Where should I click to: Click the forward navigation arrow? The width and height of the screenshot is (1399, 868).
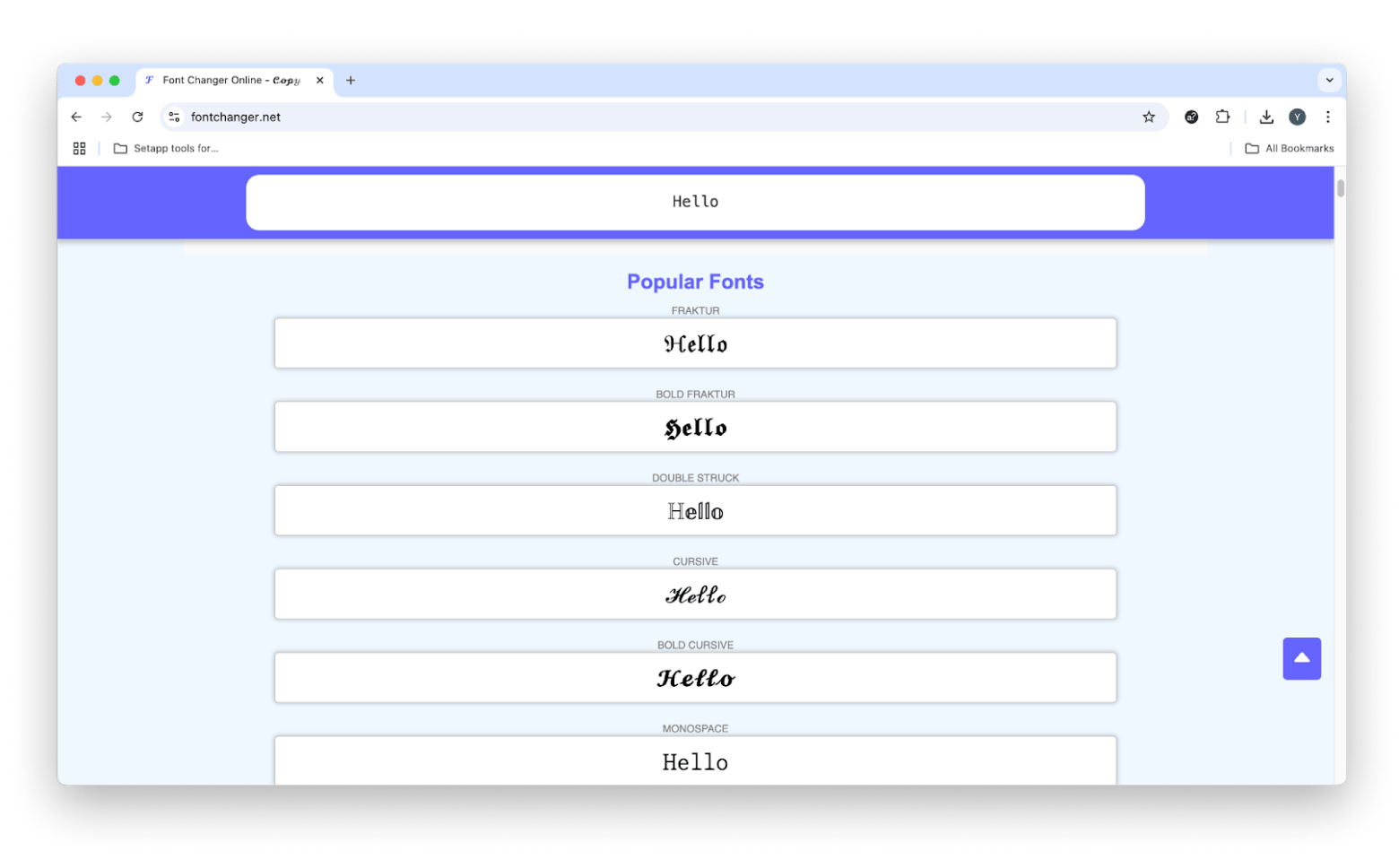(107, 117)
